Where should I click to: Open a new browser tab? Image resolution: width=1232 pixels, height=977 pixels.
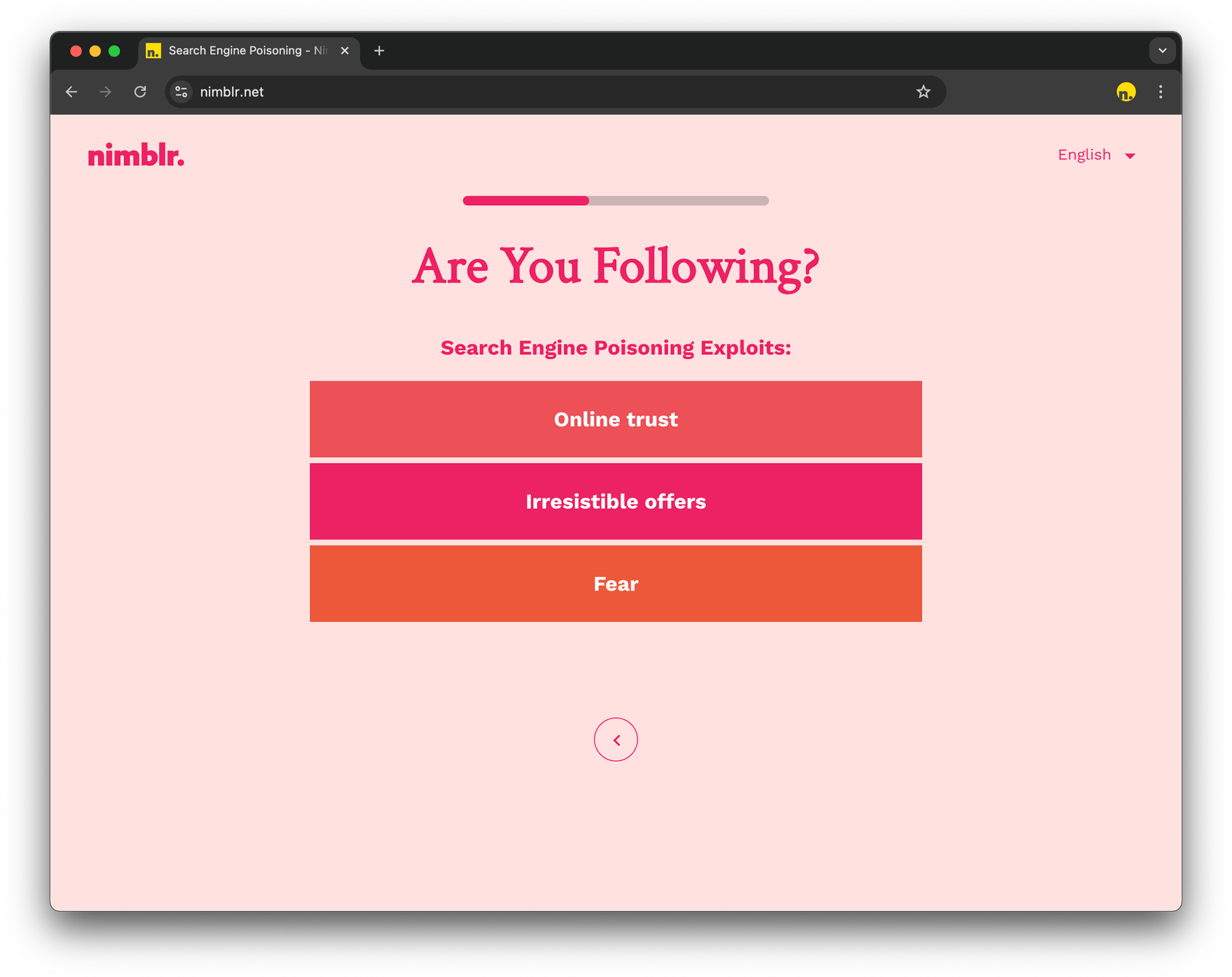point(379,51)
